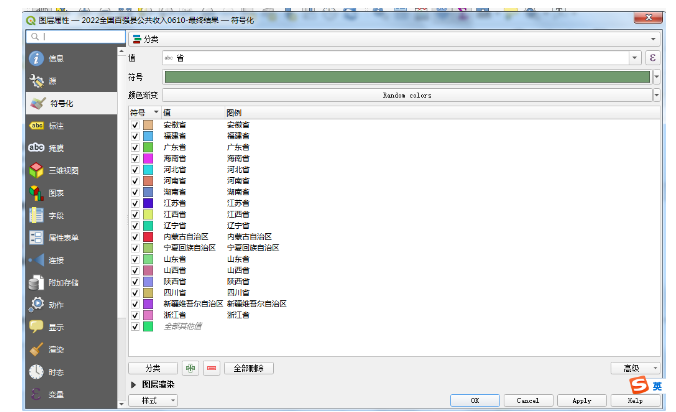Select the 湖南省 value cell
This screenshot has width=676, height=412.
click(175, 192)
